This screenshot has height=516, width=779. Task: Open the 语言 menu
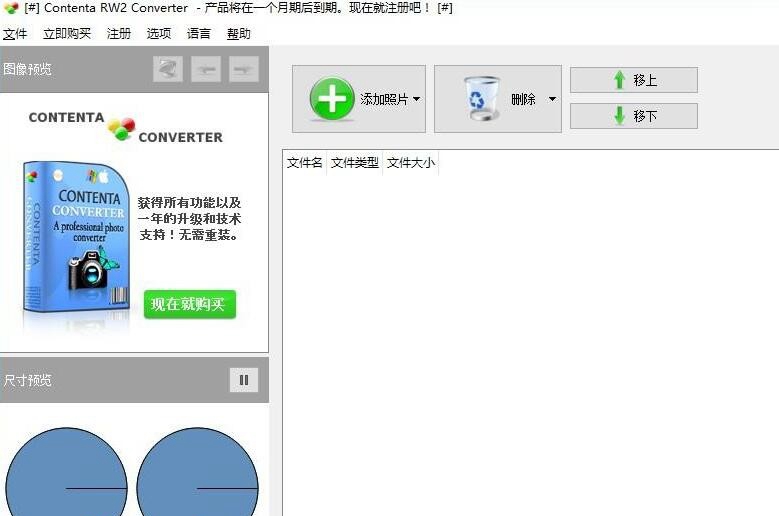point(199,33)
